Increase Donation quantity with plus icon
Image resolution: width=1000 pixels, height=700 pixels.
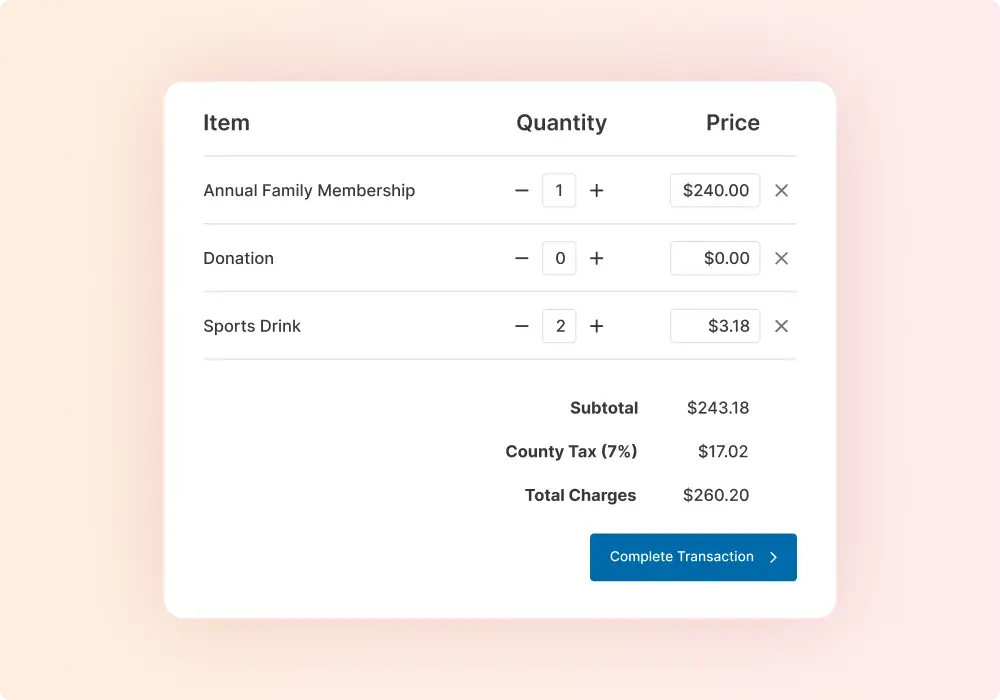[597, 258]
